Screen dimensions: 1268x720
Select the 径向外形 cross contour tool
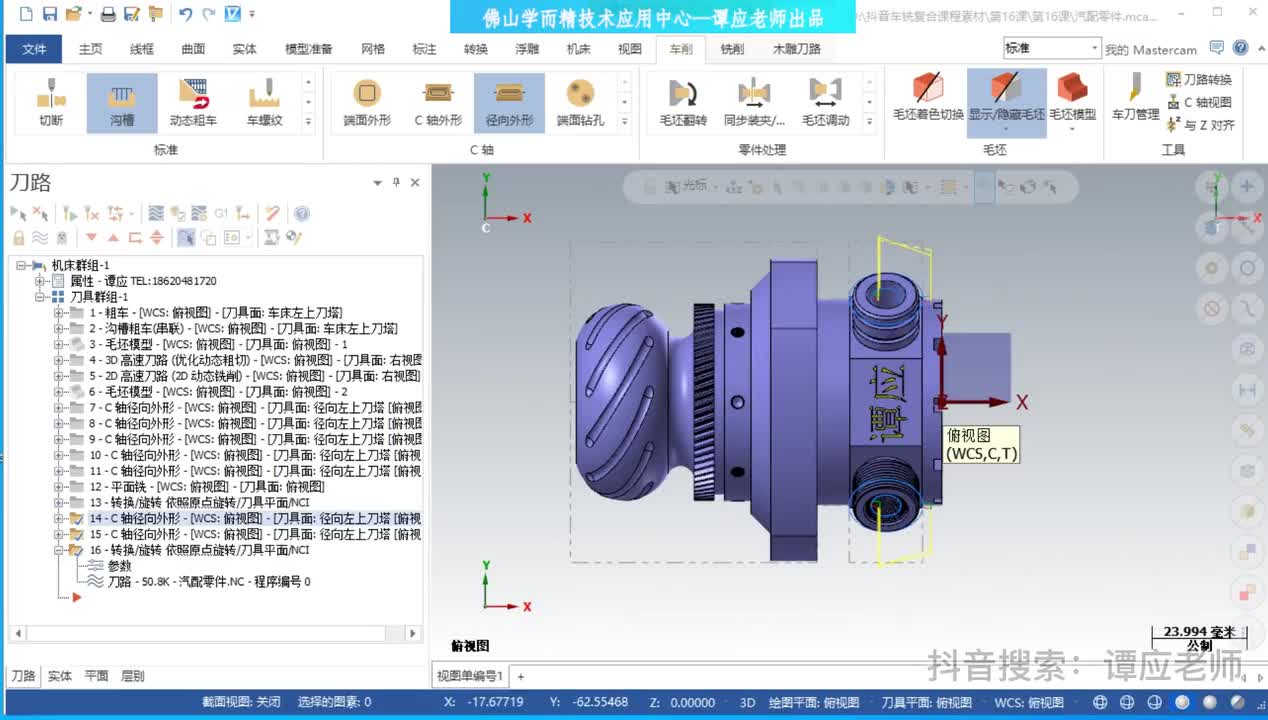point(509,103)
